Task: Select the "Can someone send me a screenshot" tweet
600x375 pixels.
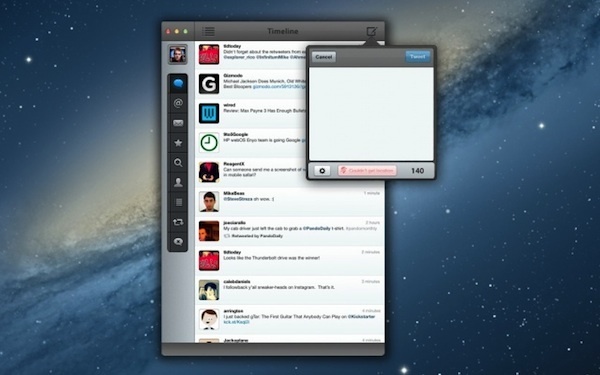Action: [265, 172]
